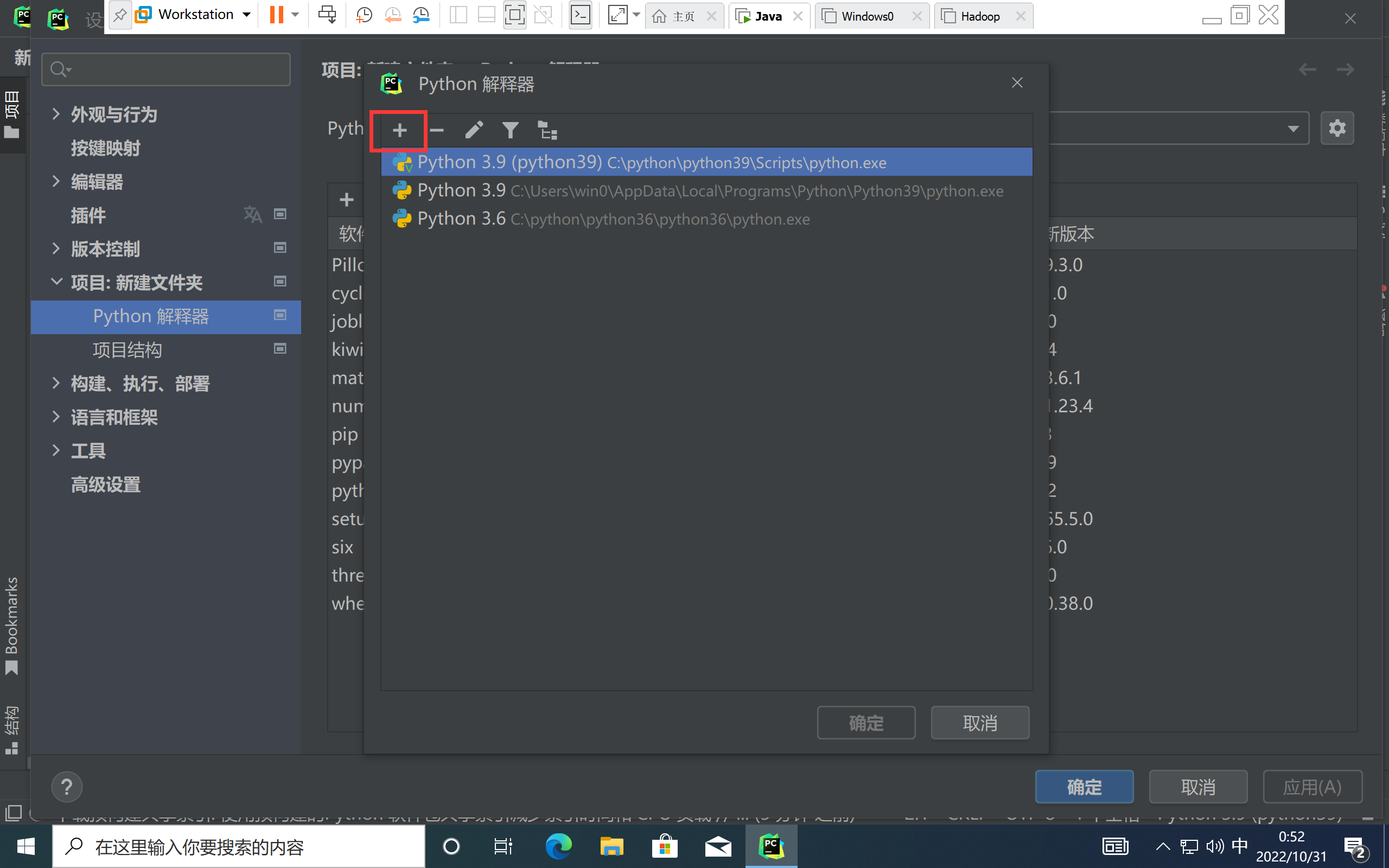The image size is (1389, 868).
Task: Click the edit interpreter pencil icon
Action: (x=474, y=131)
